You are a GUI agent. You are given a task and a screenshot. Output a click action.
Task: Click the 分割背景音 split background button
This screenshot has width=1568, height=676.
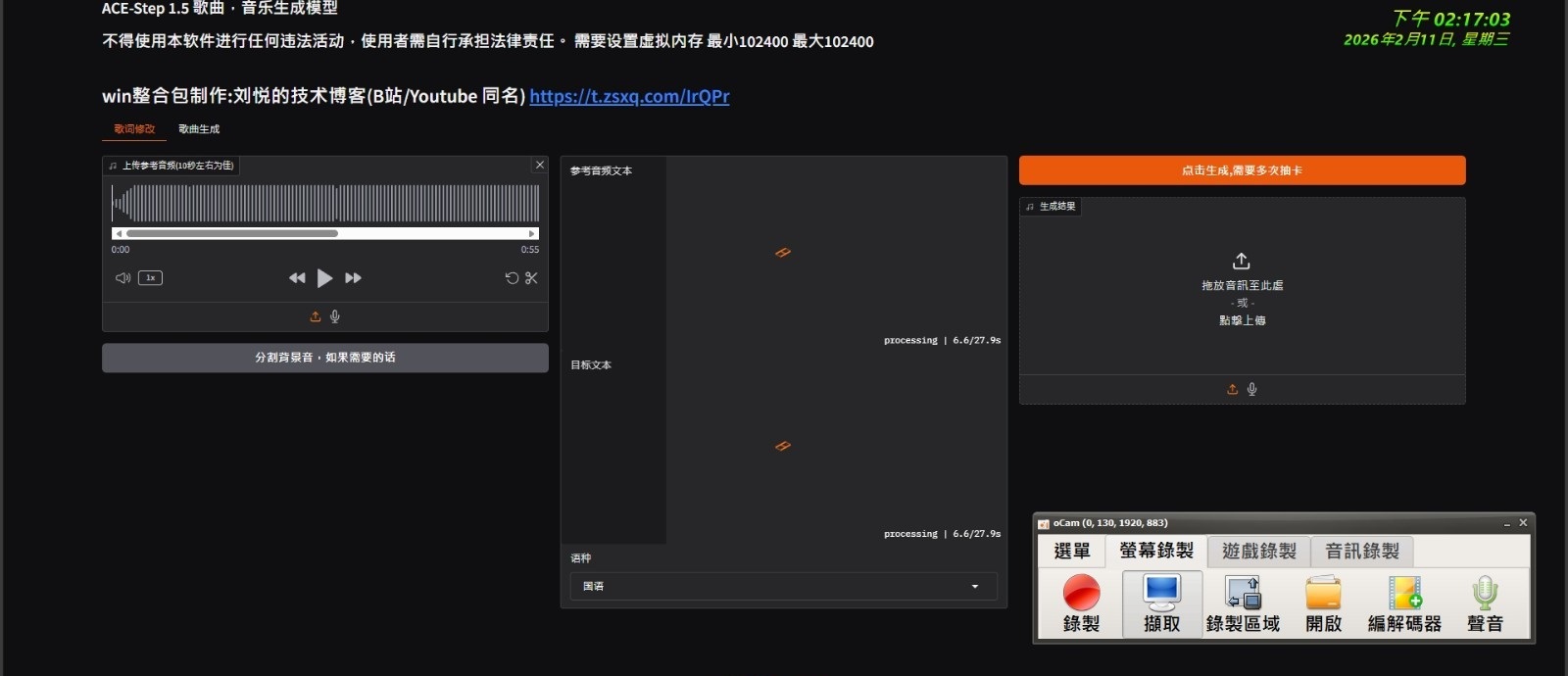tap(324, 358)
